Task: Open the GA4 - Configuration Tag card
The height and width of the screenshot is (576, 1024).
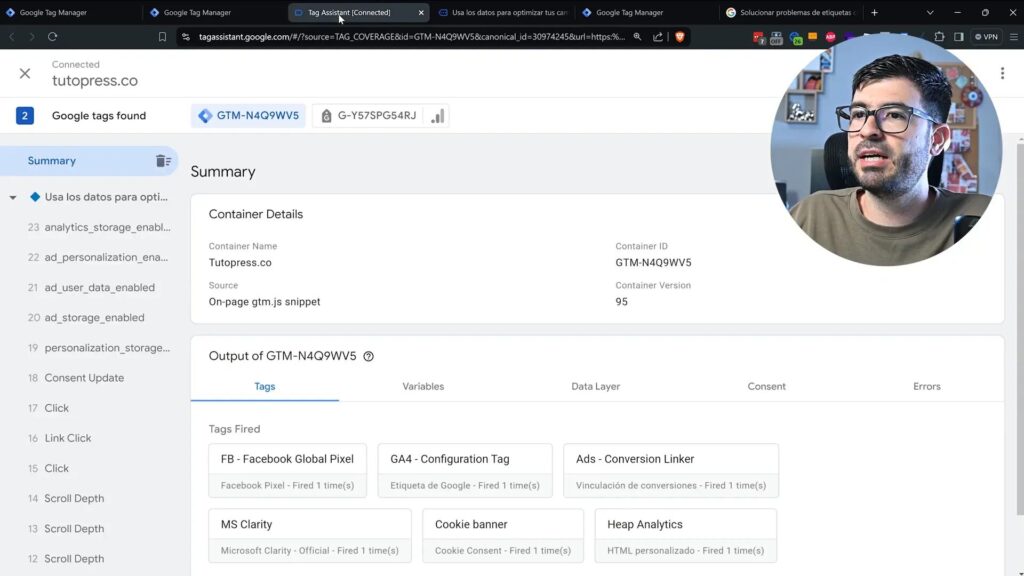Action: [x=465, y=471]
